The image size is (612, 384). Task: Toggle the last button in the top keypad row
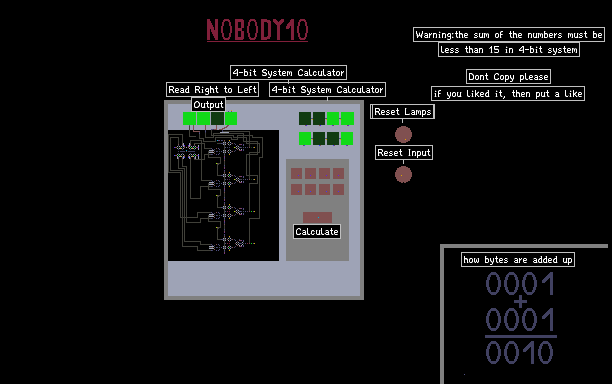pyautogui.click(x=338, y=173)
